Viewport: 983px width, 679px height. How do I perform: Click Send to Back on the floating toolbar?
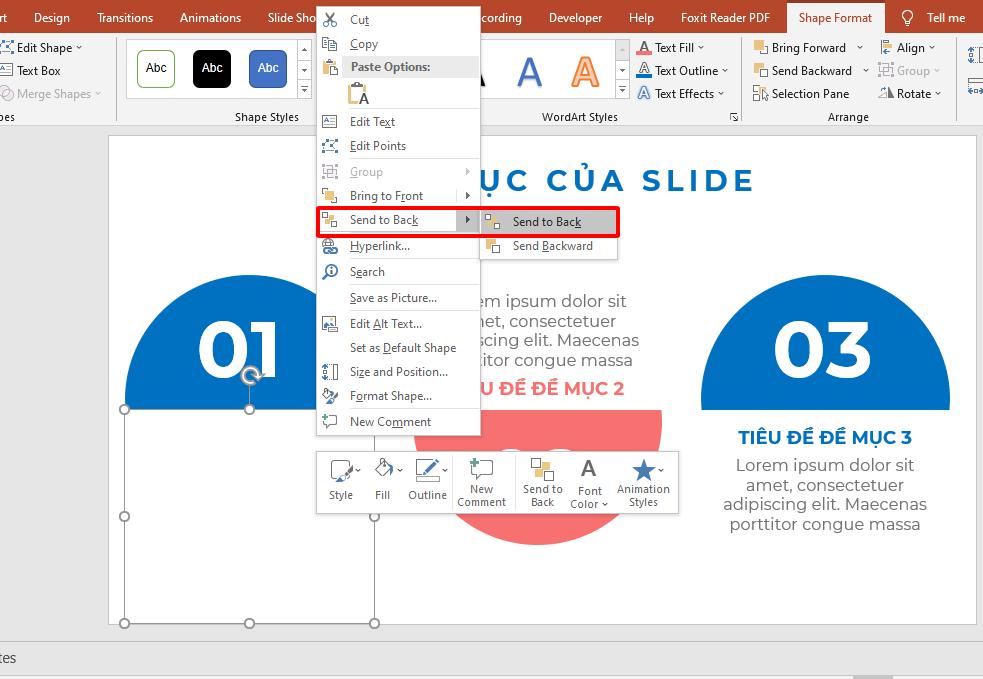pos(542,480)
